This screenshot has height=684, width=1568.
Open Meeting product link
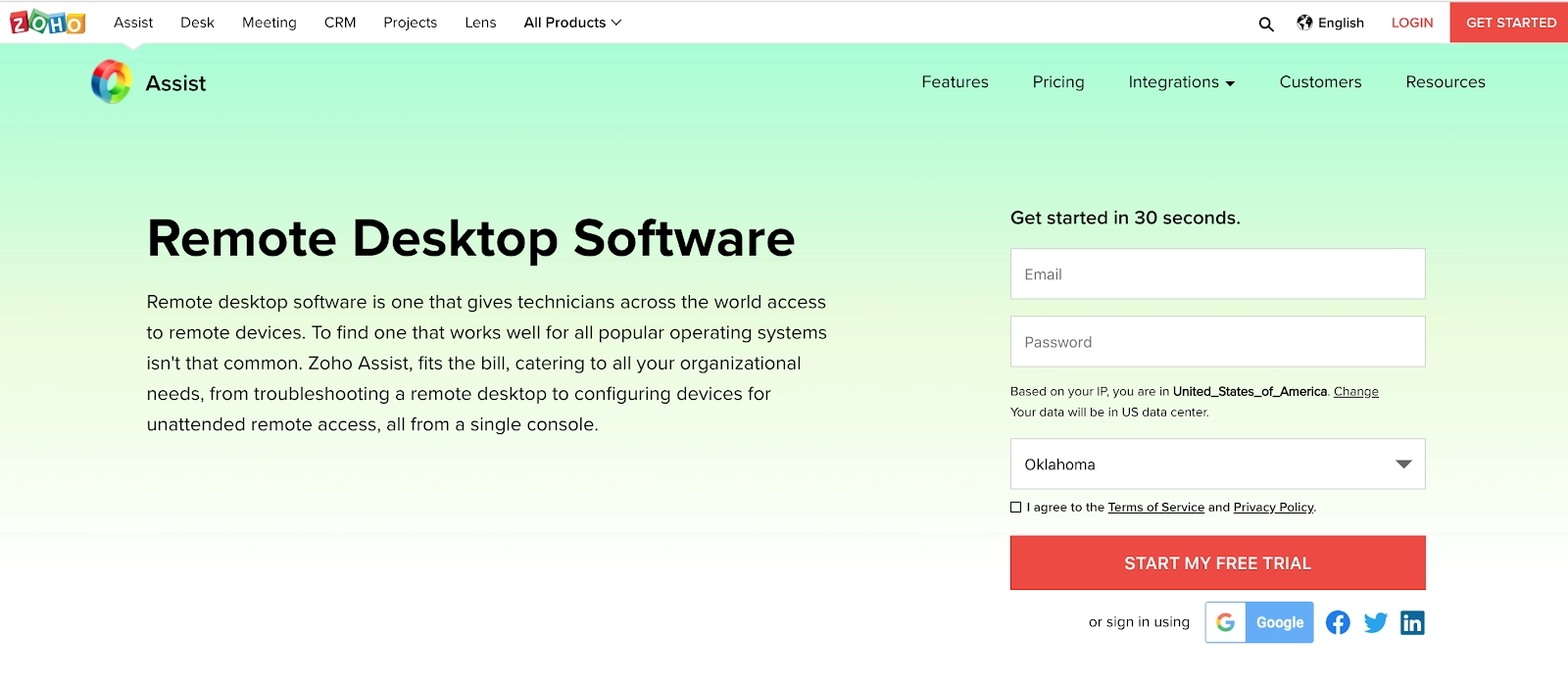point(269,23)
